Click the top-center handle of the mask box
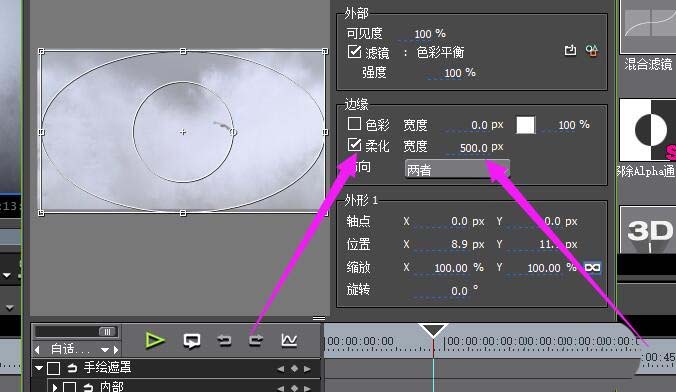This screenshot has width=676, height=392. (x=183, y=51)
